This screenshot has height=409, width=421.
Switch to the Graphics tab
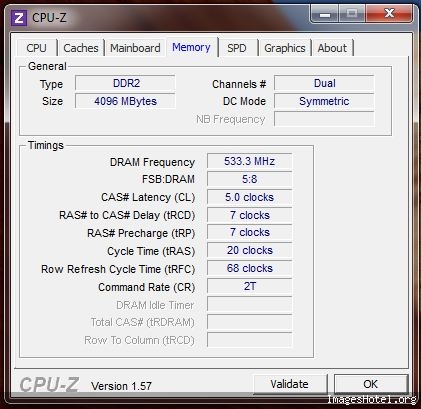click(285, 48)
